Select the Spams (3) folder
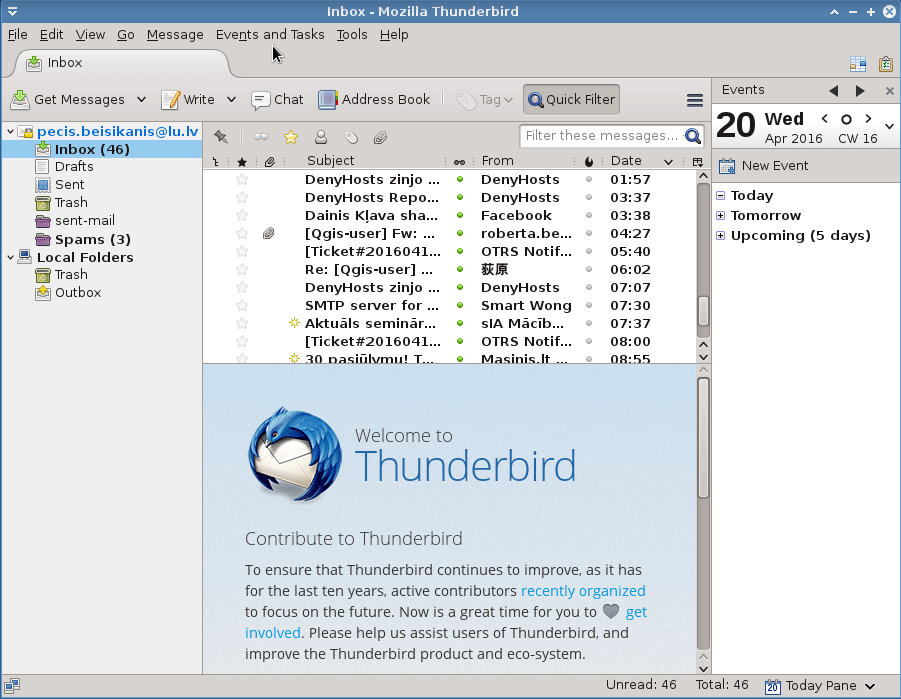 pyautogui.click(x=92, y=239)
